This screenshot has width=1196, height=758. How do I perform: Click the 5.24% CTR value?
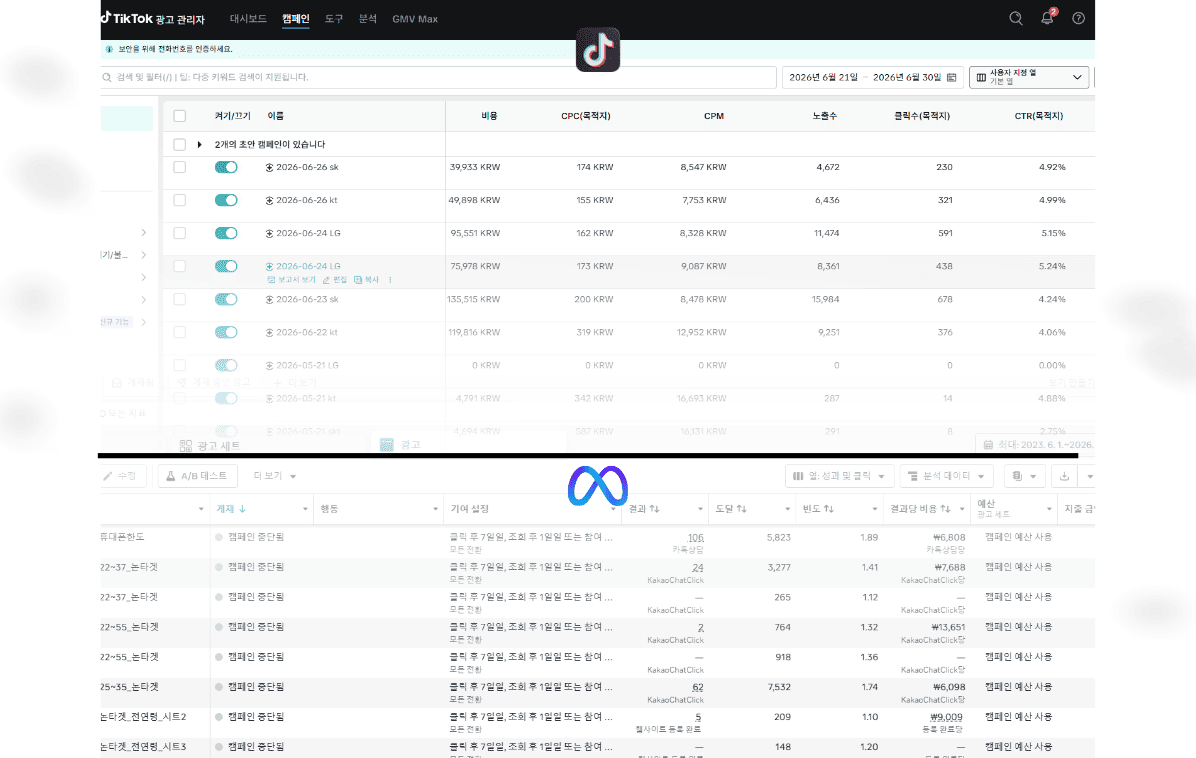1052,266
